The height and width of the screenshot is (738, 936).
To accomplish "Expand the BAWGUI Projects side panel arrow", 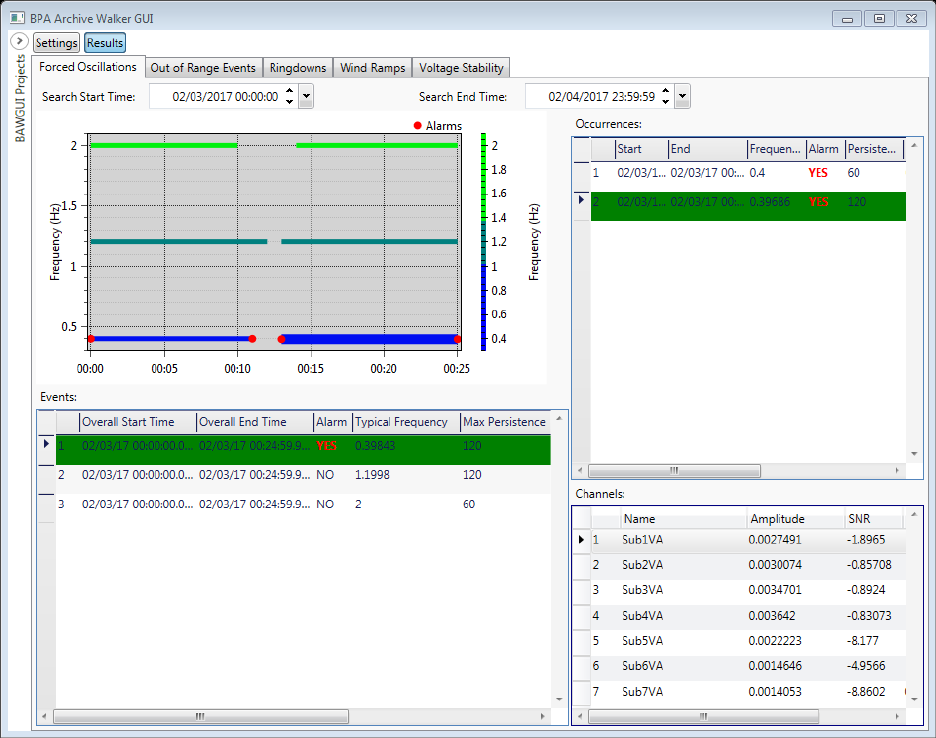I will (x=19, y=41).
